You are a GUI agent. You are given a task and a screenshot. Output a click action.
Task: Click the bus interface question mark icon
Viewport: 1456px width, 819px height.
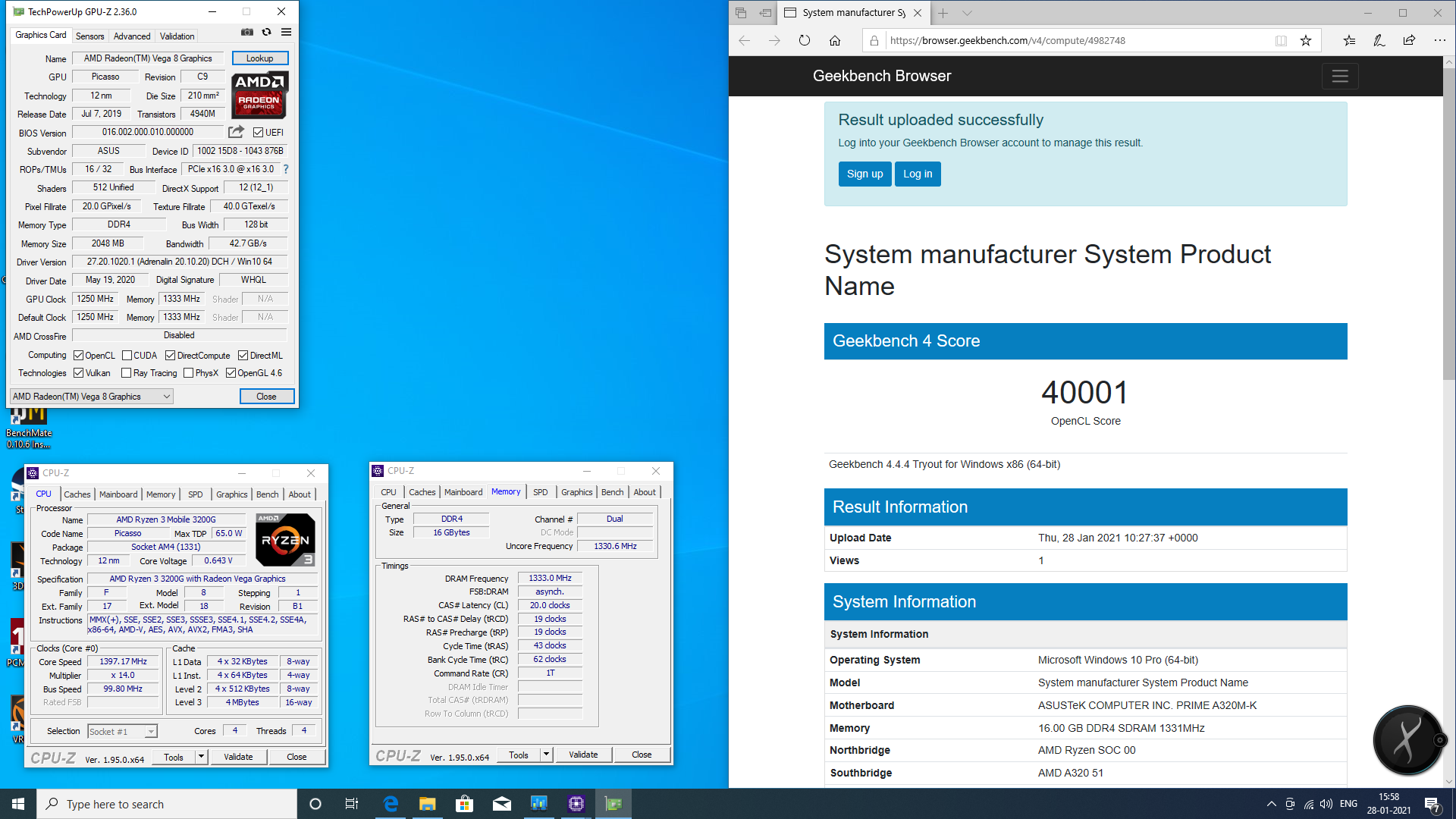pyautogui.click(x=286, y=169)
